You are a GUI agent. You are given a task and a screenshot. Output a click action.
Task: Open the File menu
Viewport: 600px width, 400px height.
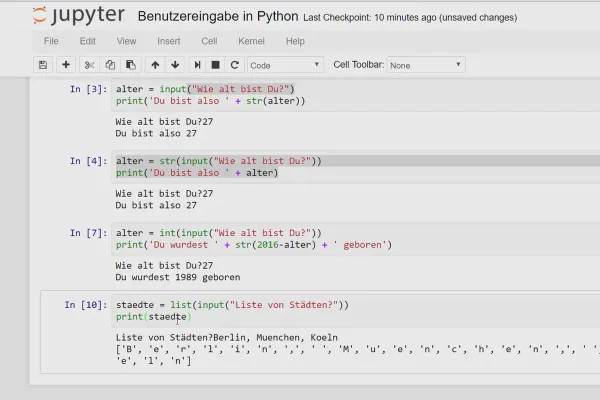pyautogui.click(x=51, y=41)
